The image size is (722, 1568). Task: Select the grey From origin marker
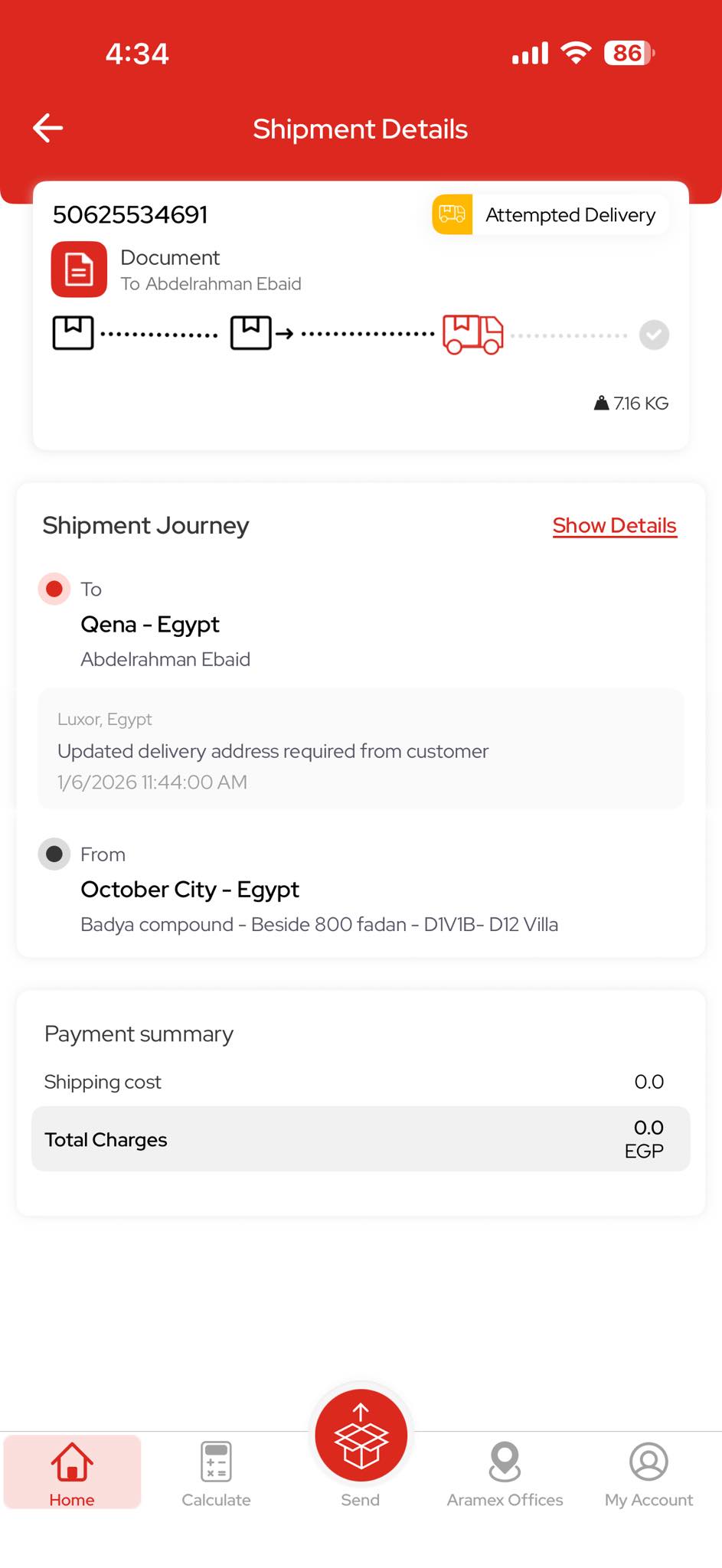tap(54, 854)
